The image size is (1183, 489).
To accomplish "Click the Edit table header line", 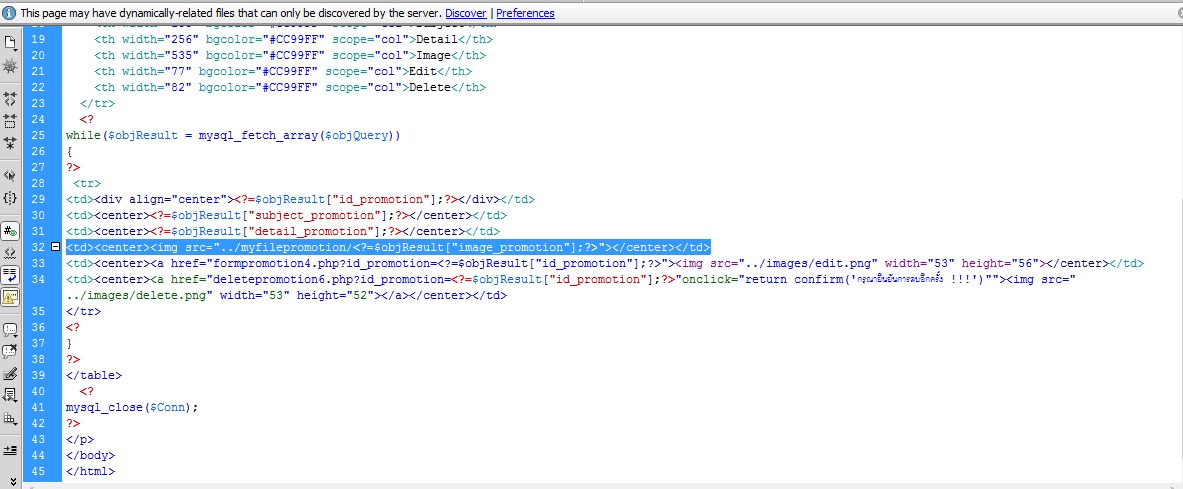I will click(x=283, y=72).
